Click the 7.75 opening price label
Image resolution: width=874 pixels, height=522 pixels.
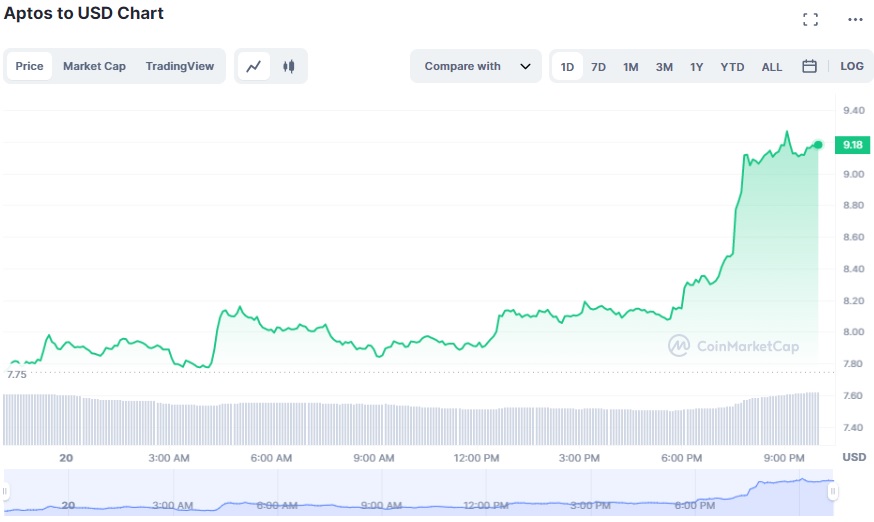point(17,375)
